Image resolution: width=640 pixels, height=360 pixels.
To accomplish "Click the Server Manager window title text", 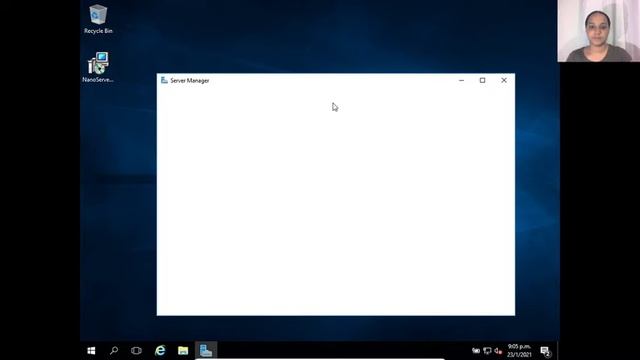I will [x=190, y=80].
